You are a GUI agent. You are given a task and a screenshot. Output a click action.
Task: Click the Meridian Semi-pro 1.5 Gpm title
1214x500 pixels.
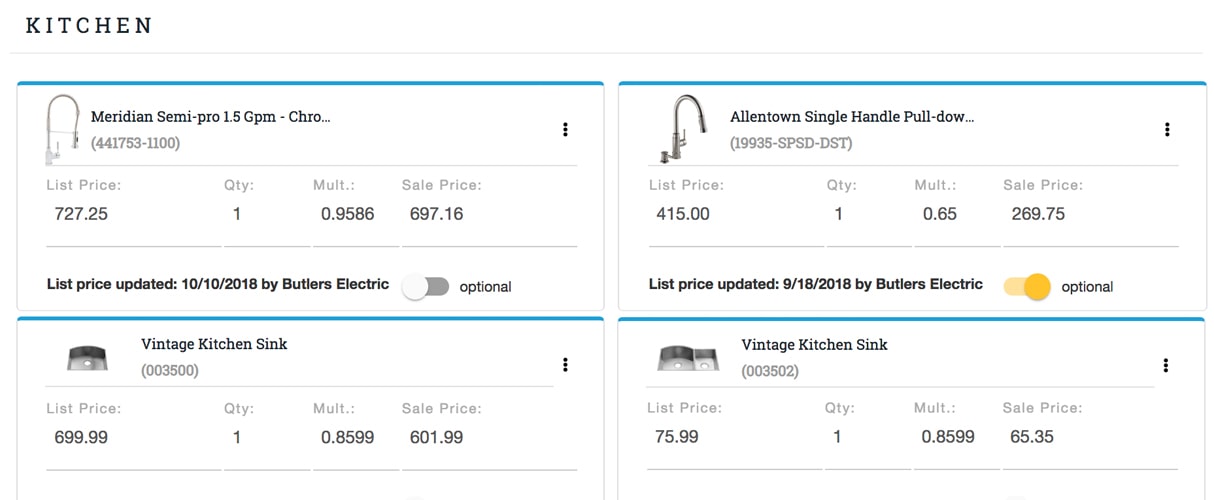(211, 117)
